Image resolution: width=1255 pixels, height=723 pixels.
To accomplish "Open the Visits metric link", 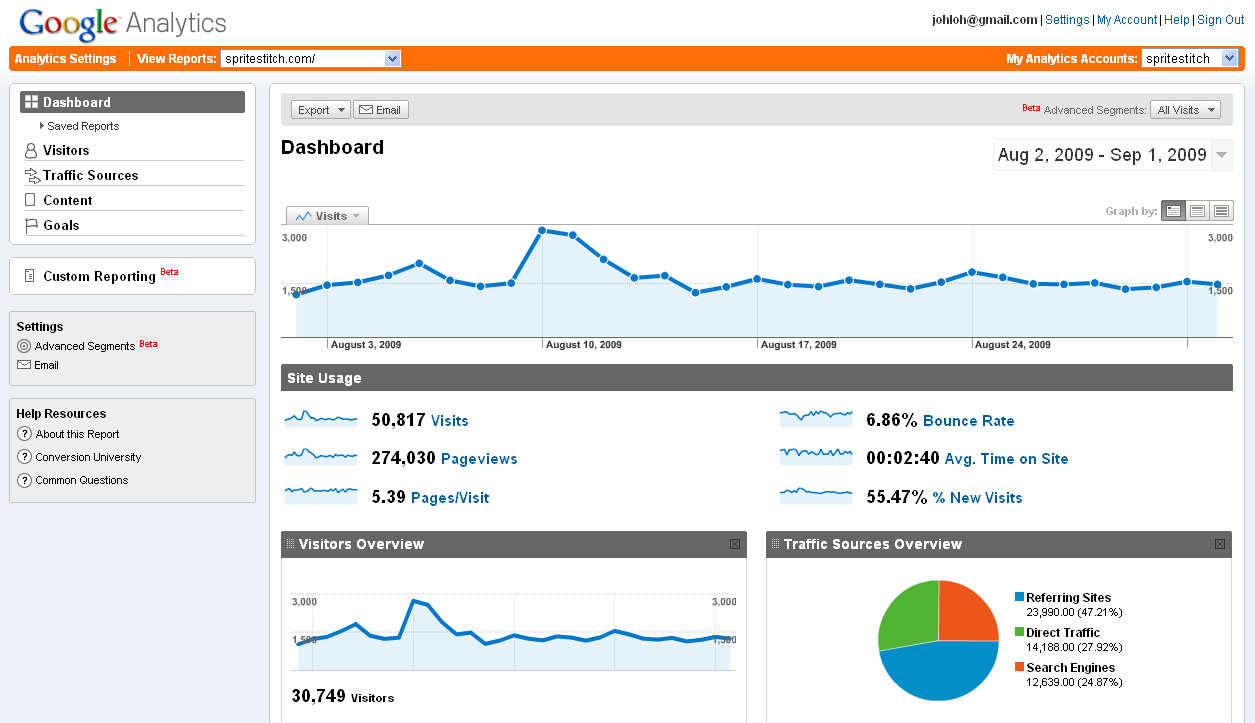I will [450, 421].
